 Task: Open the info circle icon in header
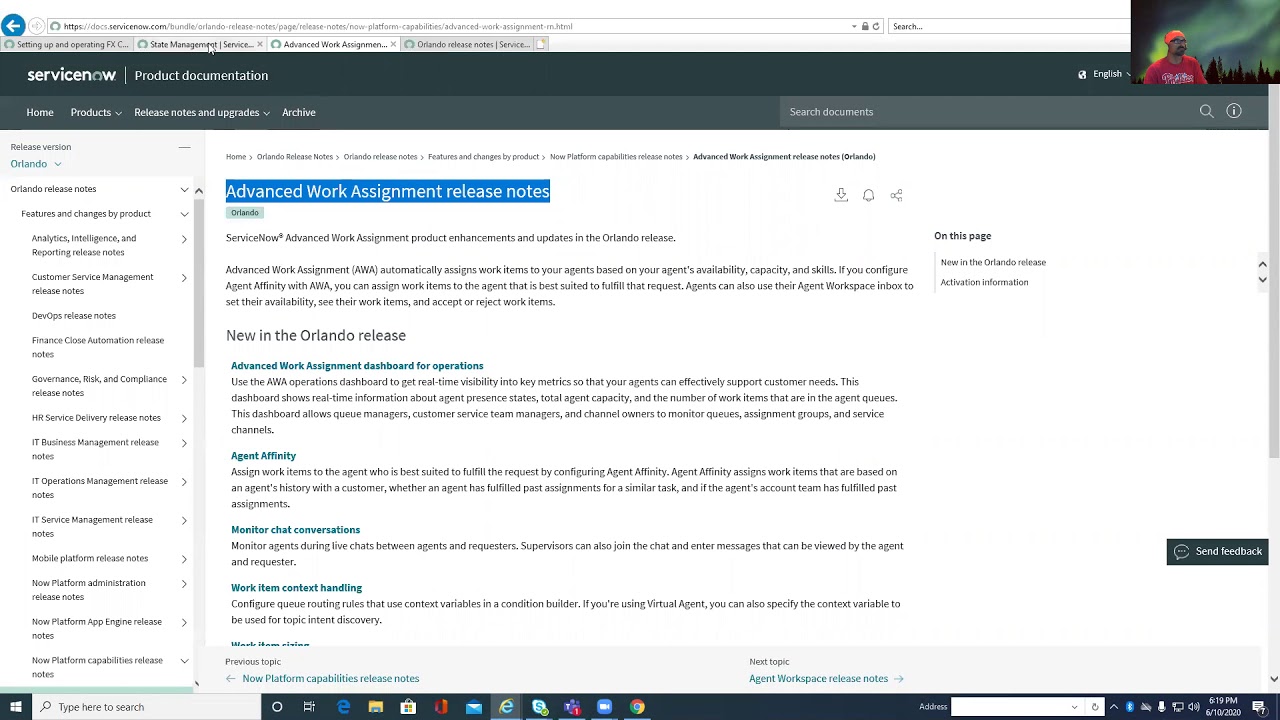[x=1234, y=112]
